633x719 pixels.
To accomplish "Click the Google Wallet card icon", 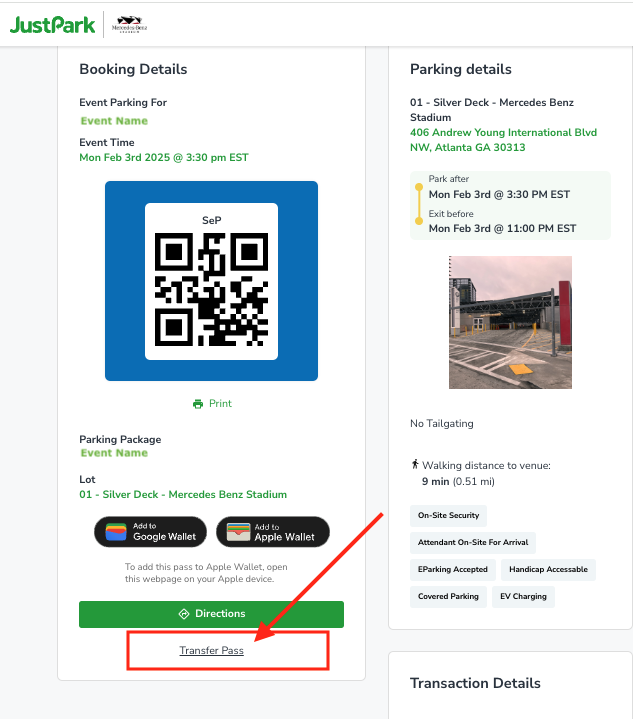I will point(116,532).
